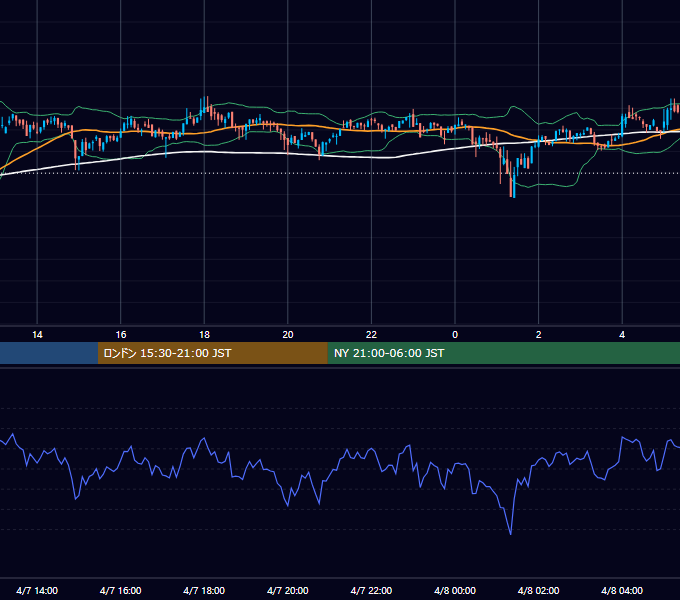The height and width of the screenshot is (600, 680).
Task: Select the 4/7 18:00 timestamp below the oscillator
Action: (204, 590)
